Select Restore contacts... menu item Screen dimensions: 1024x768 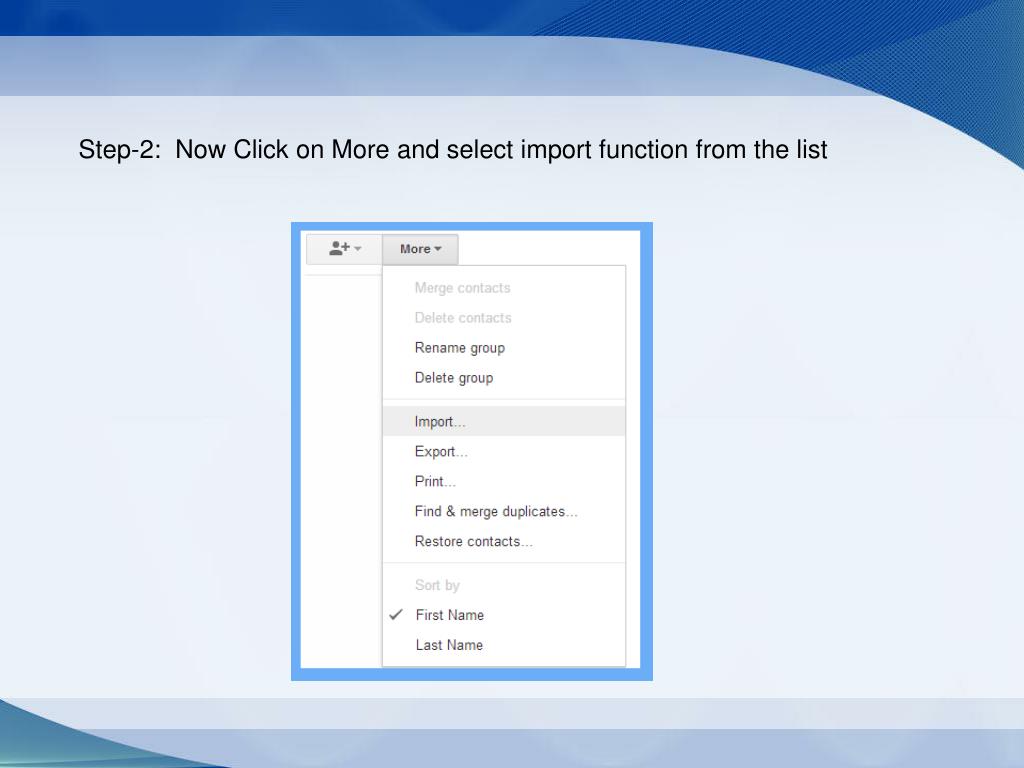tap(504, 541)
